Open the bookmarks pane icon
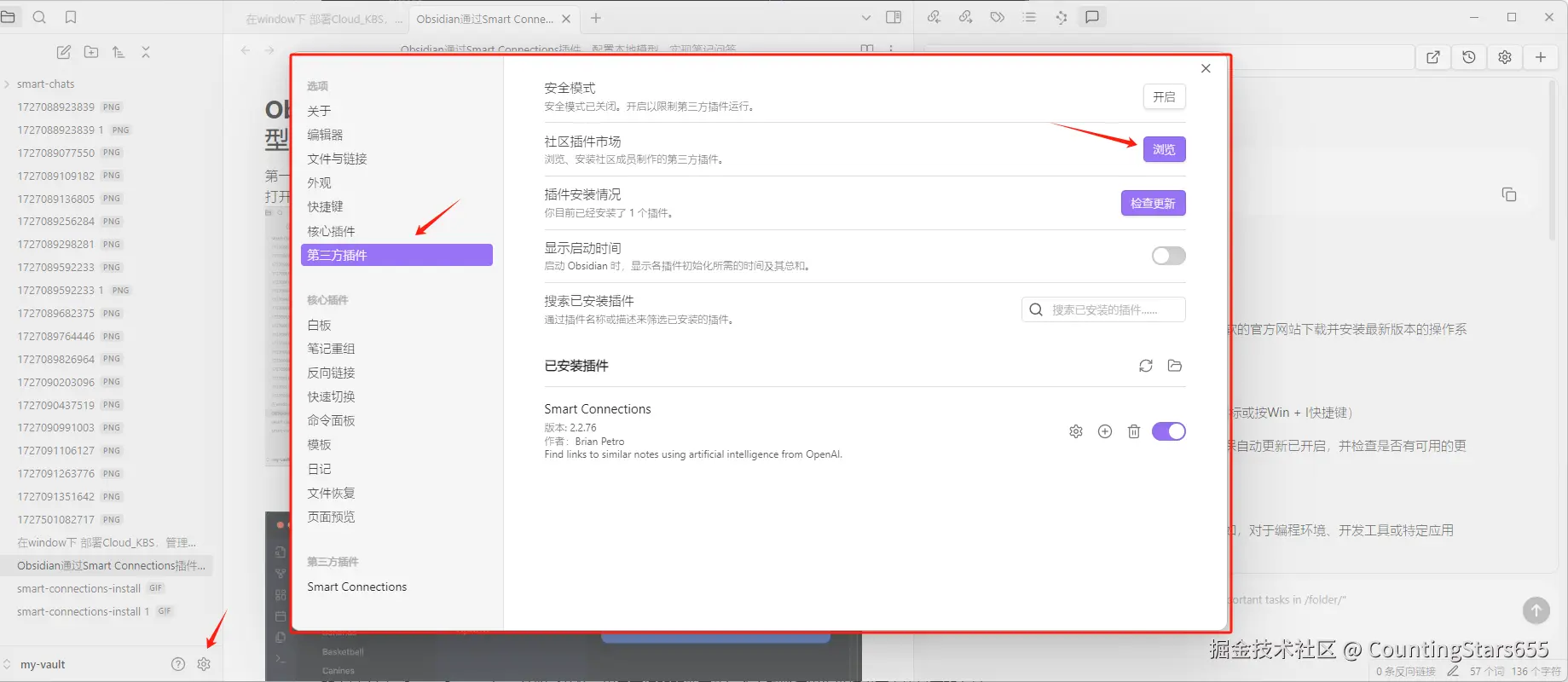The height and width of the screenshot is (682, 1568). pos(71,17)
